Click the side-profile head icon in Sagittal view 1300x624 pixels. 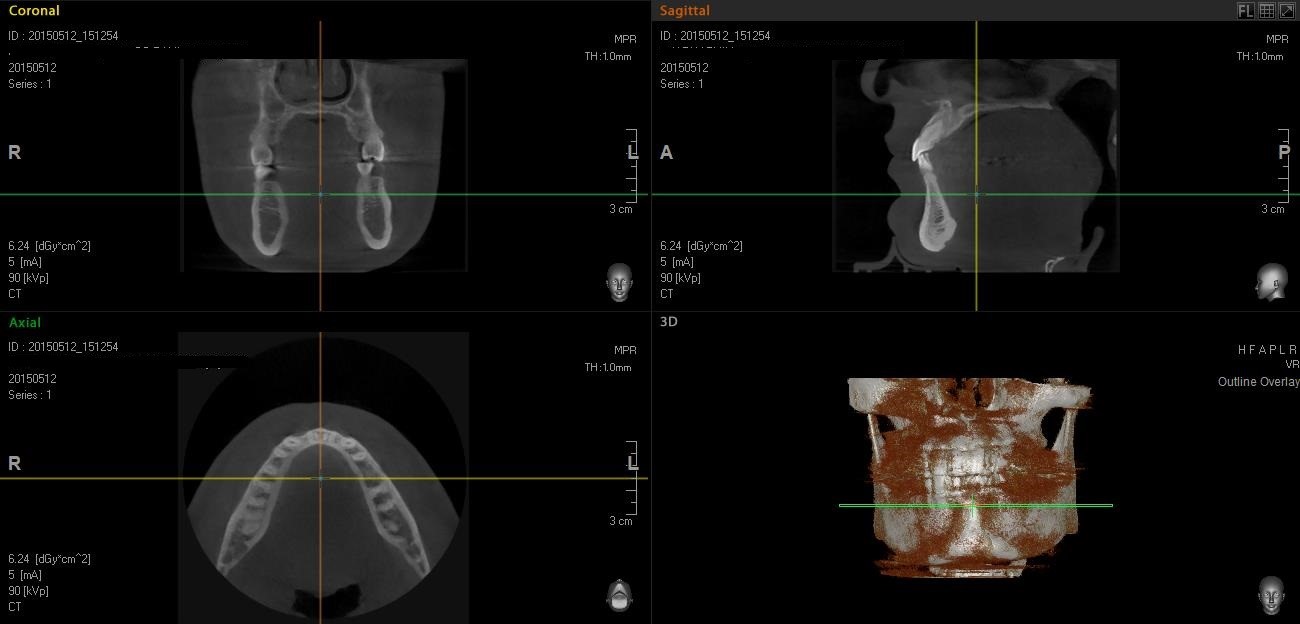(x=1271, y=282)
